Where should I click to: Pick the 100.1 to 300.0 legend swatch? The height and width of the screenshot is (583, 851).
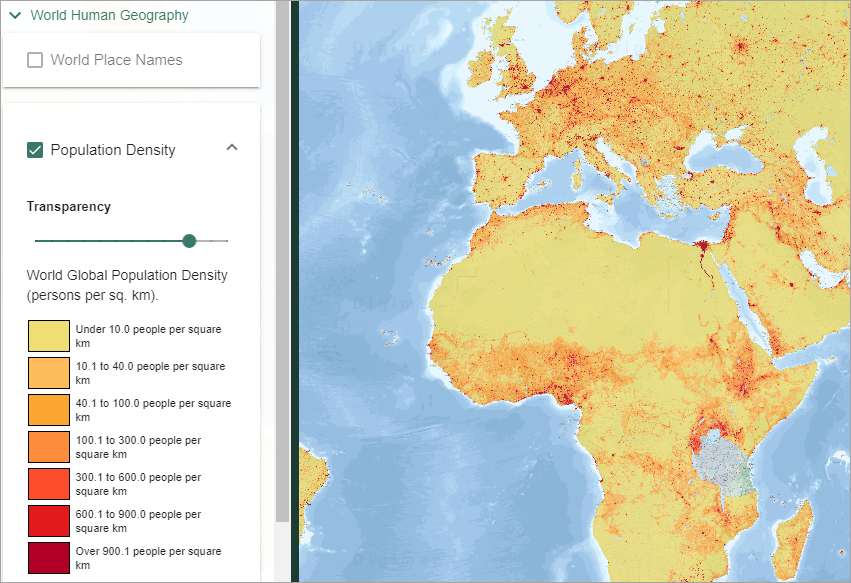pos(48,447)
